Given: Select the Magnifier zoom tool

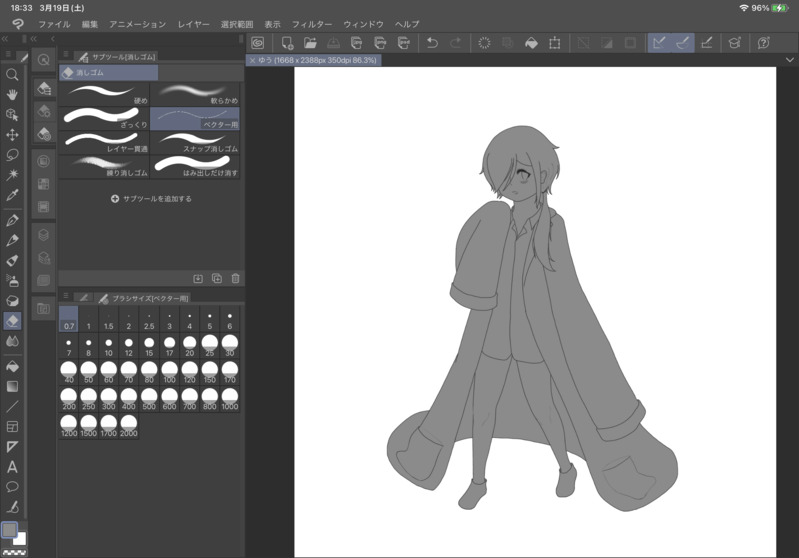Looking at the screenshot, I should [x=12, y=74].
